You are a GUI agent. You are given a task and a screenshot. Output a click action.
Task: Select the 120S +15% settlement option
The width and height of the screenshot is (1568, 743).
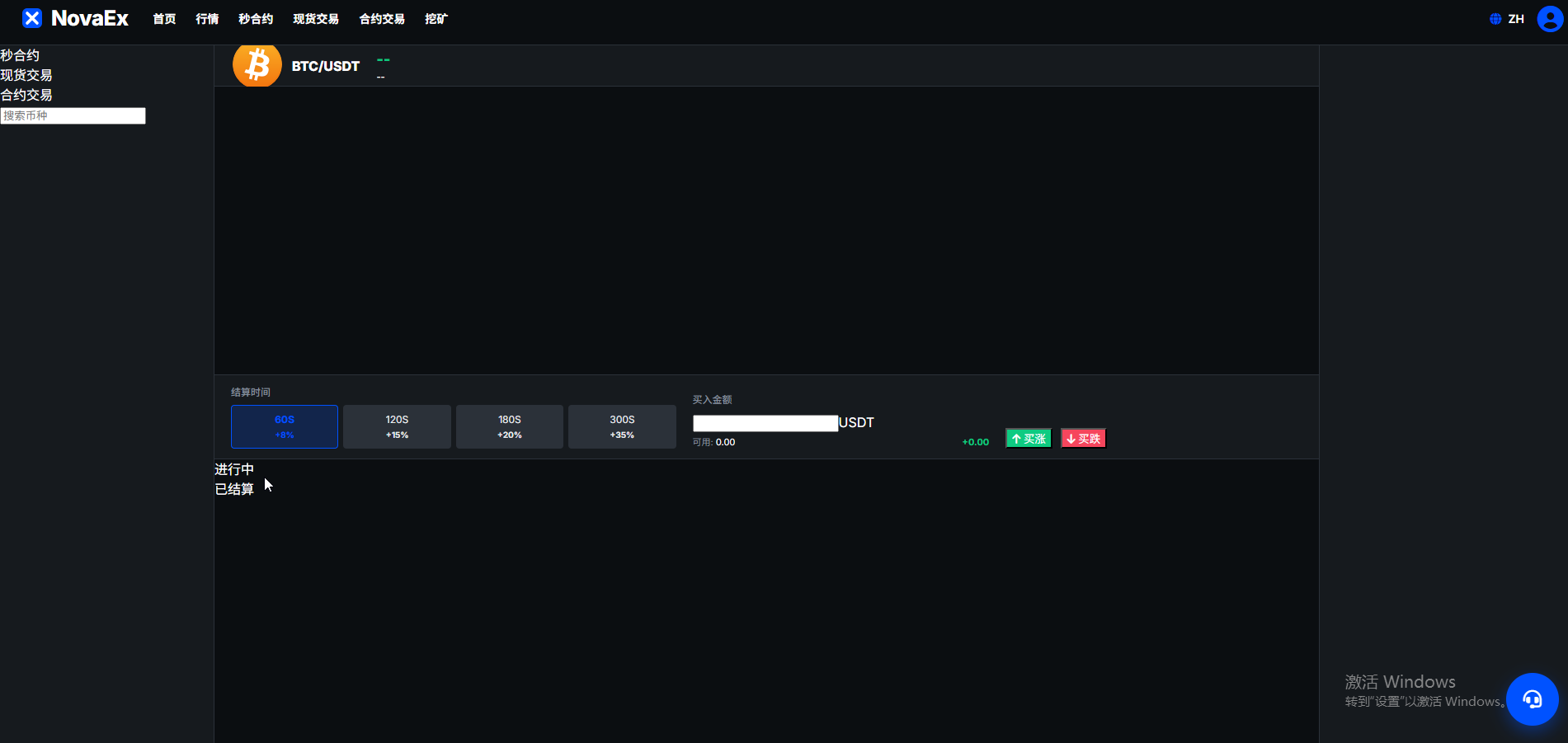coord(397,426)
